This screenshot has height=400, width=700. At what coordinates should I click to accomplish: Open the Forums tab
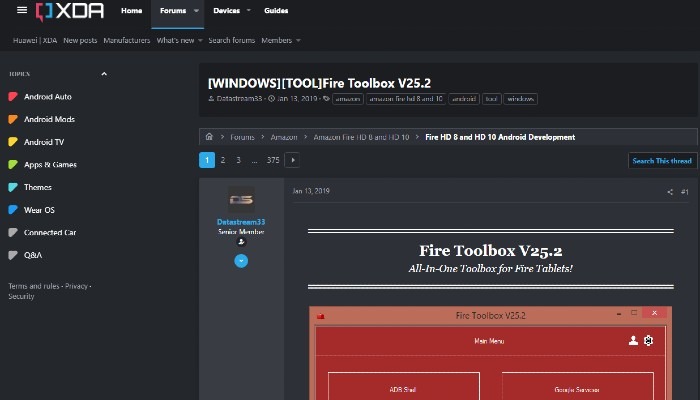173,11
